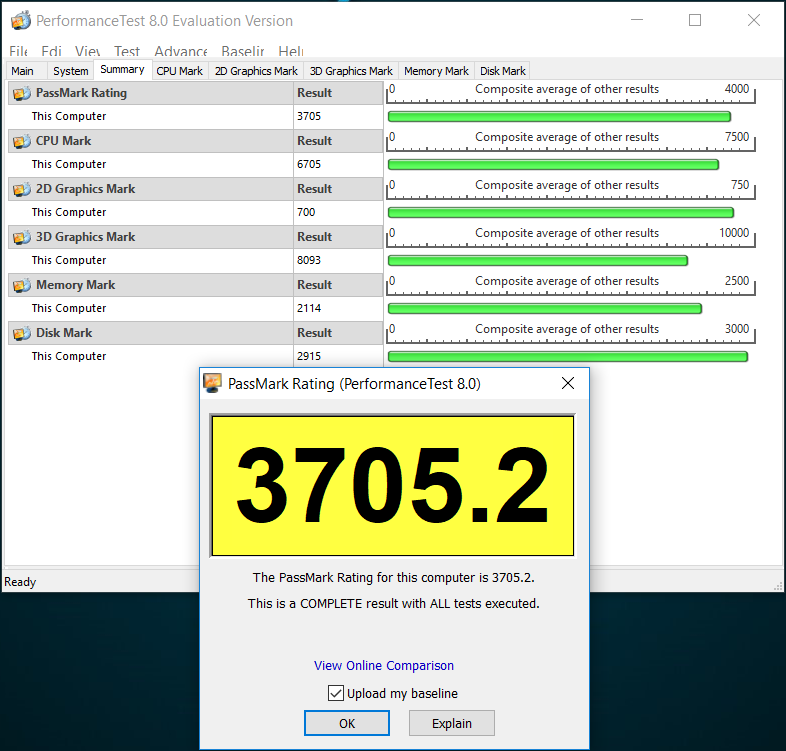Click the Disk Mark green result bar
Viewport: 786px width, 751px height.
568,356
